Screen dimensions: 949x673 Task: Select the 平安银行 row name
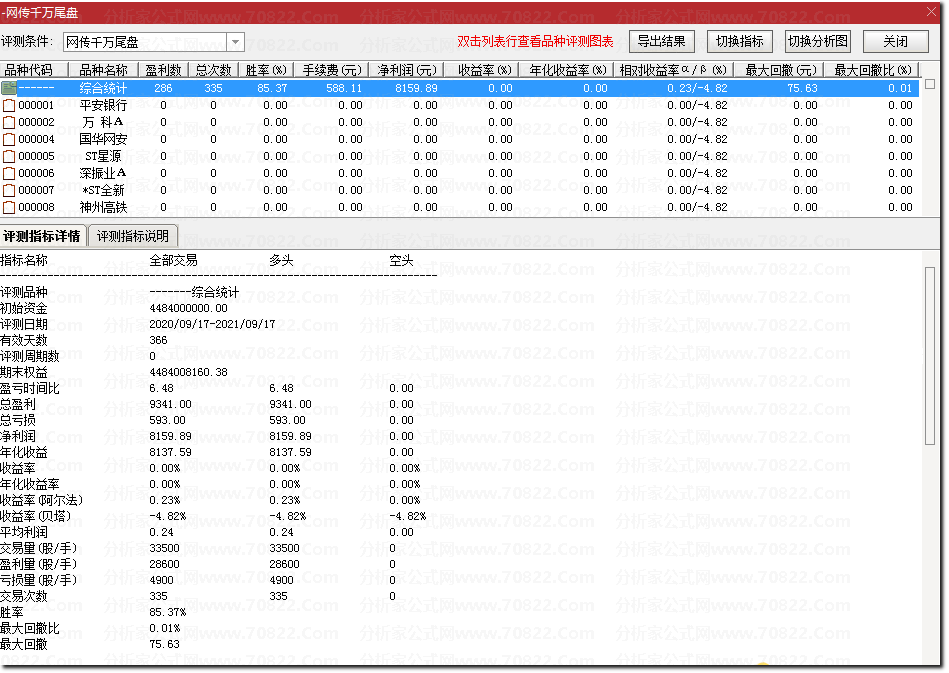(103, 105)
